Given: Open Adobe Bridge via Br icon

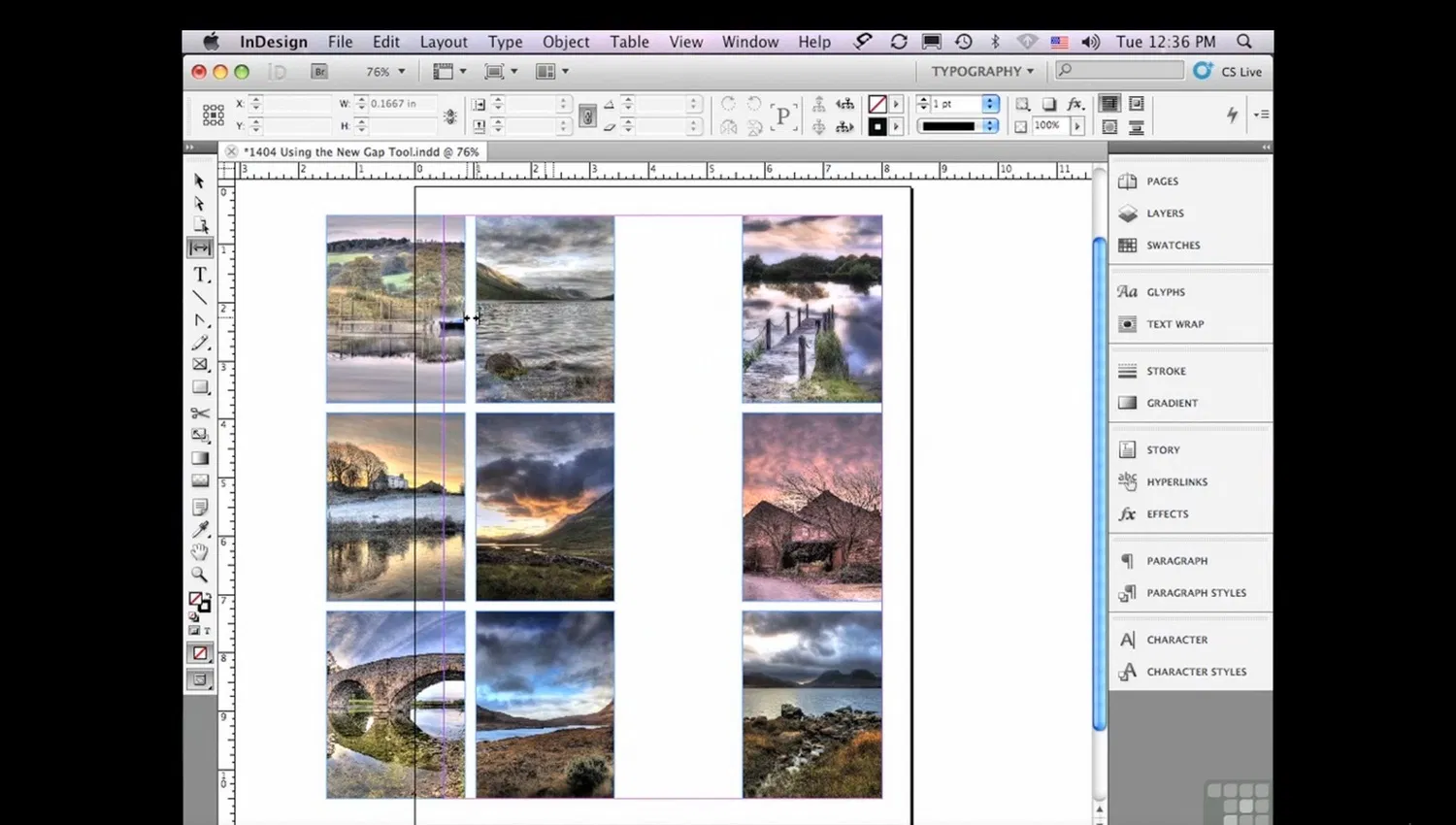Looking at the screenshot, I should point(319,72).
